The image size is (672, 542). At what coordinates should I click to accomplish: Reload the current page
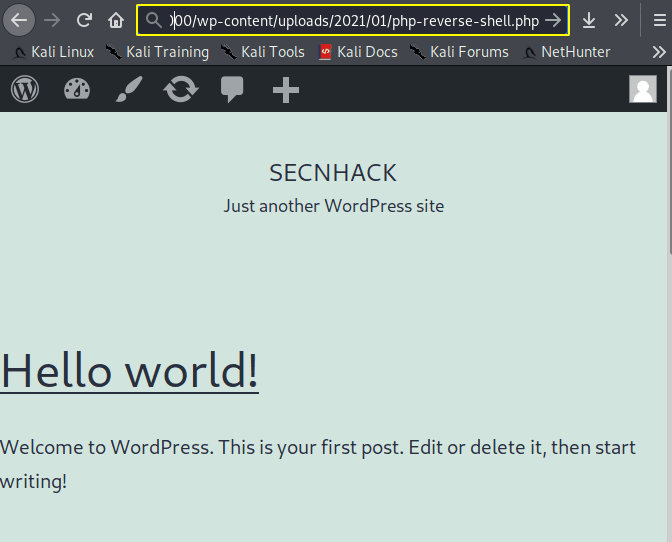[x=84, y=20]
